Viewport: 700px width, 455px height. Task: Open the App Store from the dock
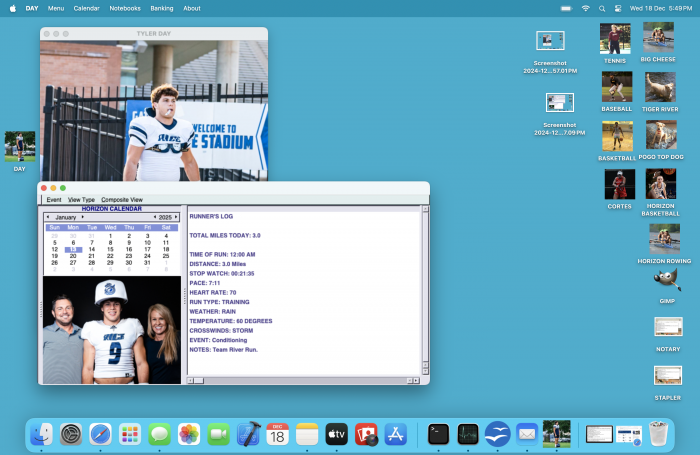pos(396,434)
